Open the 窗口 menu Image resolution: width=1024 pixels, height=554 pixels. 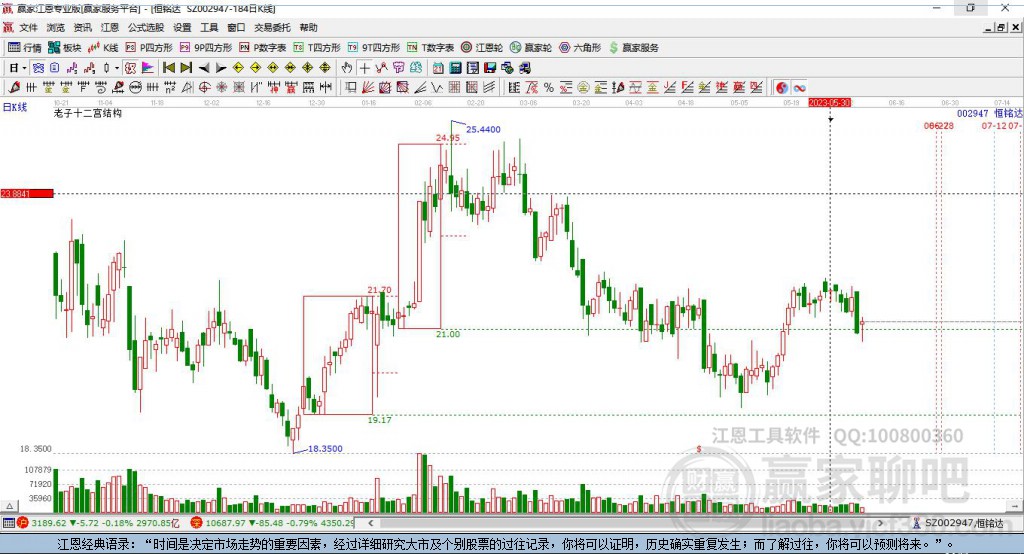coord(236,27)
